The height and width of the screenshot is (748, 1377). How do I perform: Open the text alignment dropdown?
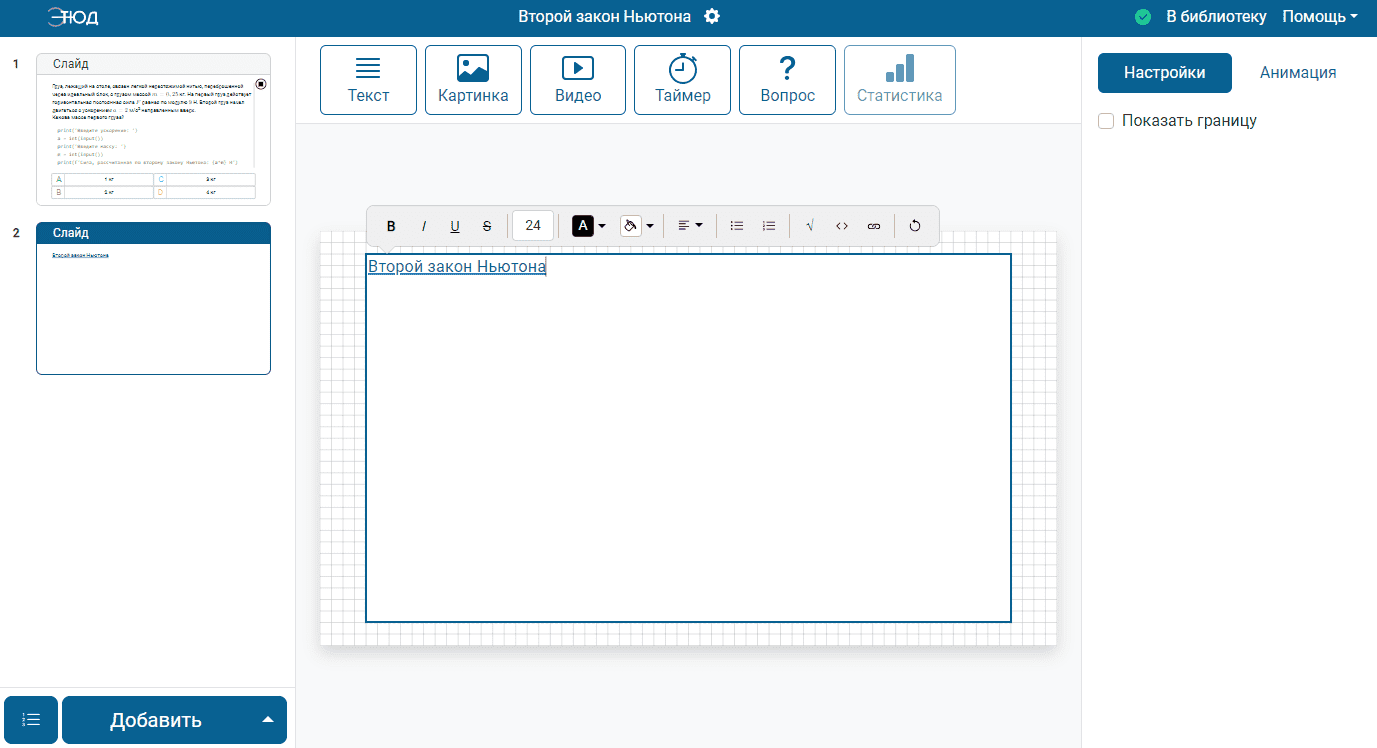690,226
